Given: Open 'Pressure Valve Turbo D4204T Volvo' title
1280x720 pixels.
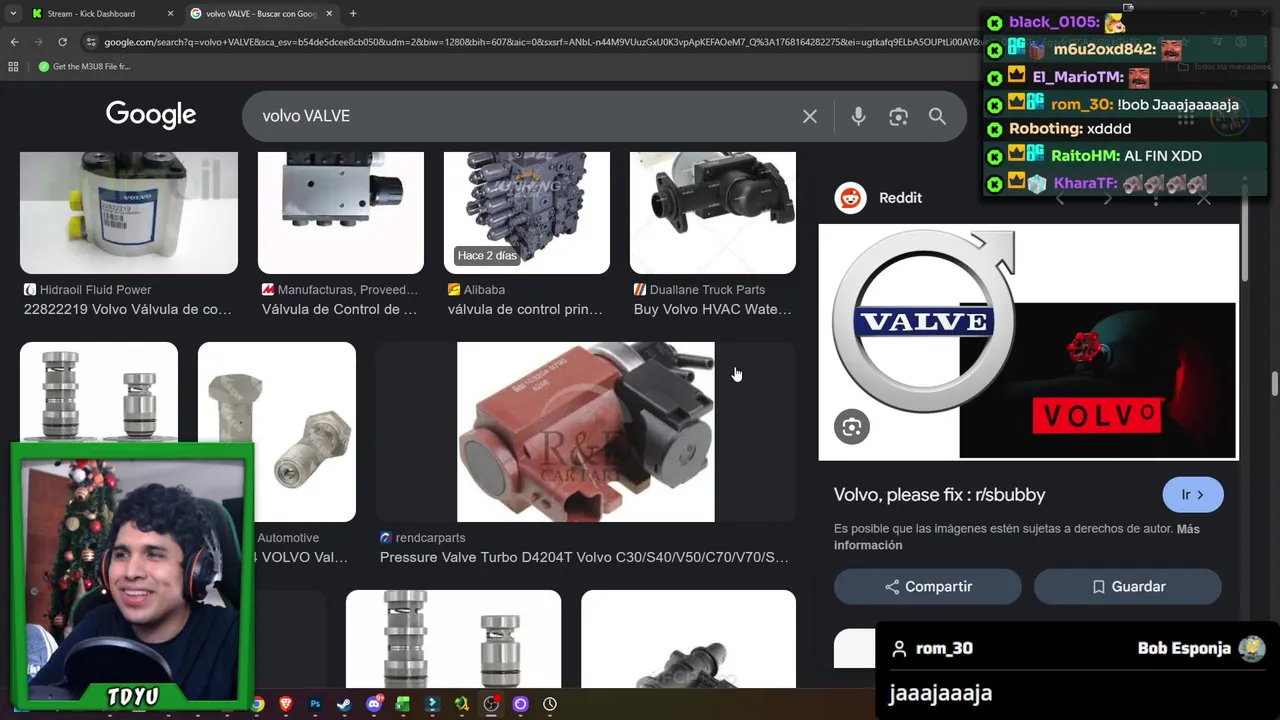Looking at the screenshot, I should [x=584, y=557].
